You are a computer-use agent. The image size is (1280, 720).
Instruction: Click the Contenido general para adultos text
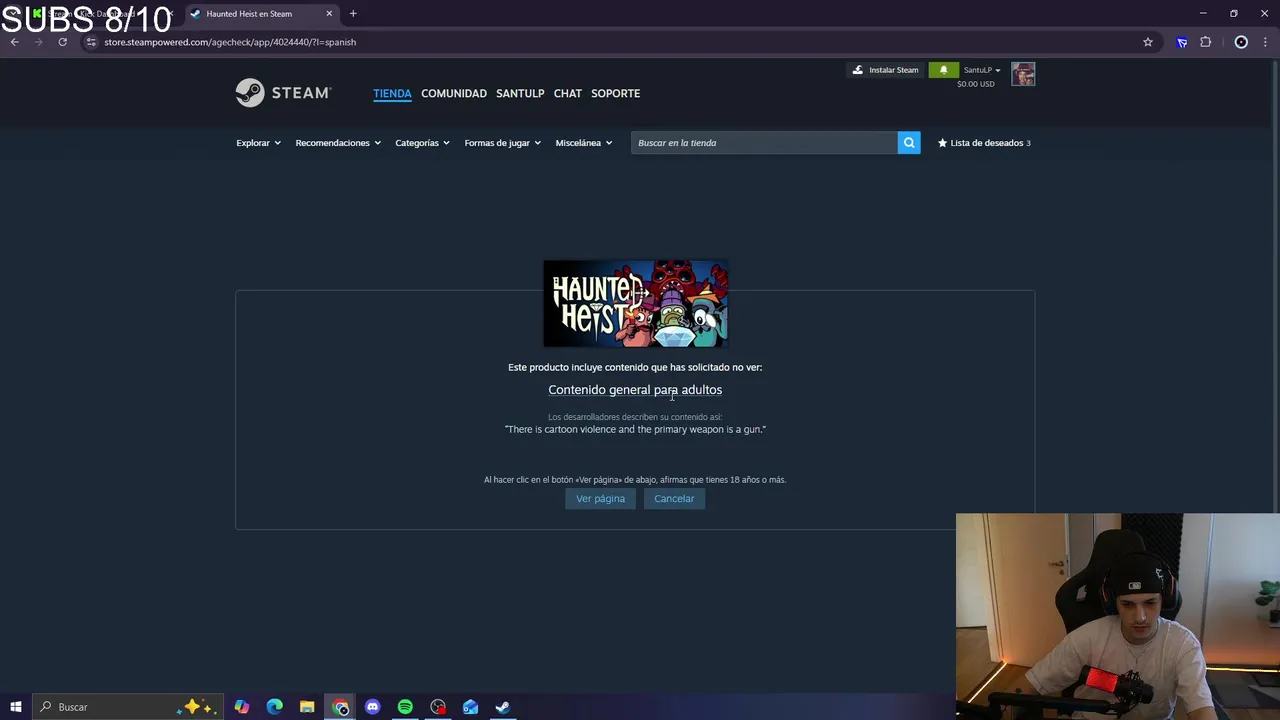coord(635,390)
